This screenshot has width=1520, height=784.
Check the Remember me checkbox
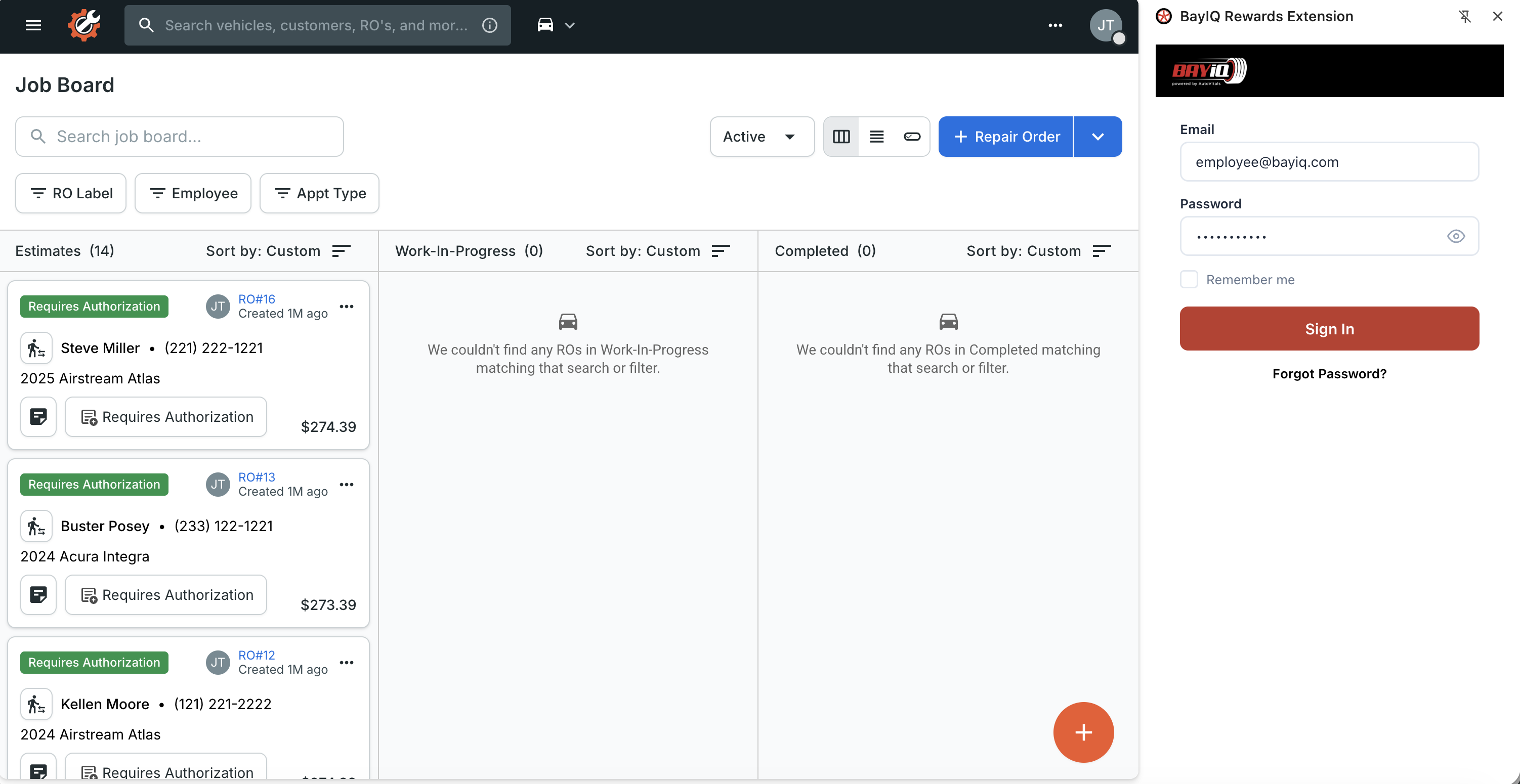pyautogui.click(x=1189, y=280)
